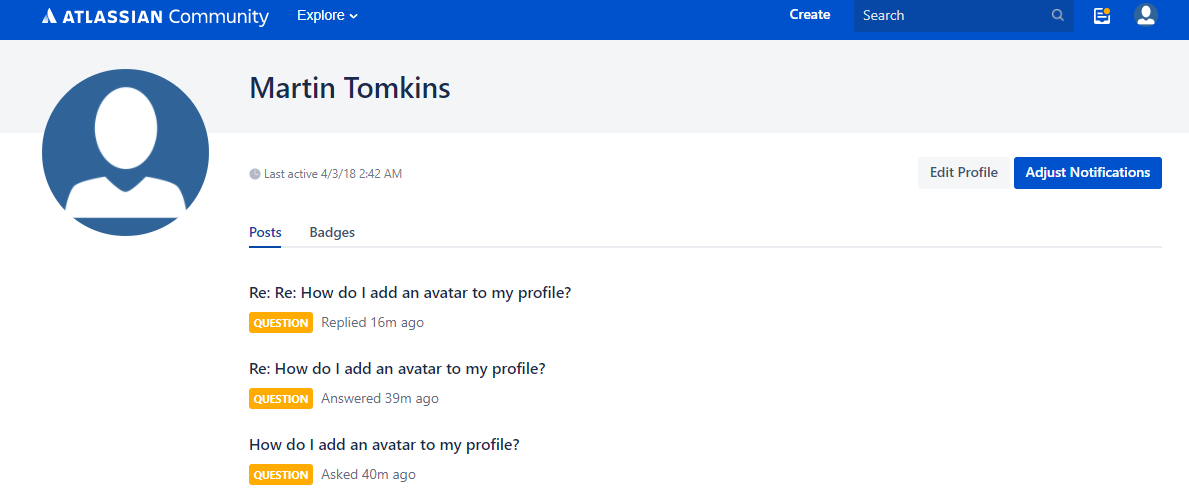
Task: Click Question badge on replied post
Action: (x=281, y=323)
